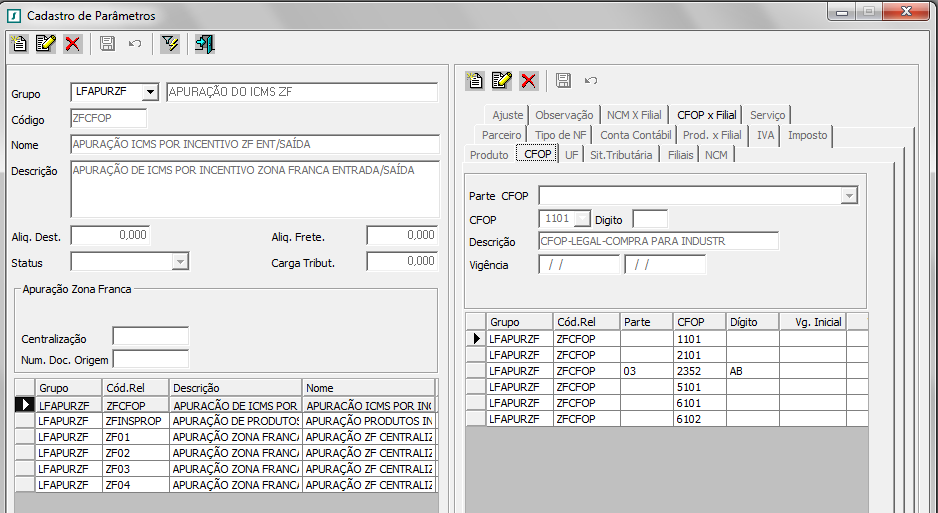938x513 pixels.
Task: Select the ZFINSPROP row in the left grid
Action: click(135, 421)
